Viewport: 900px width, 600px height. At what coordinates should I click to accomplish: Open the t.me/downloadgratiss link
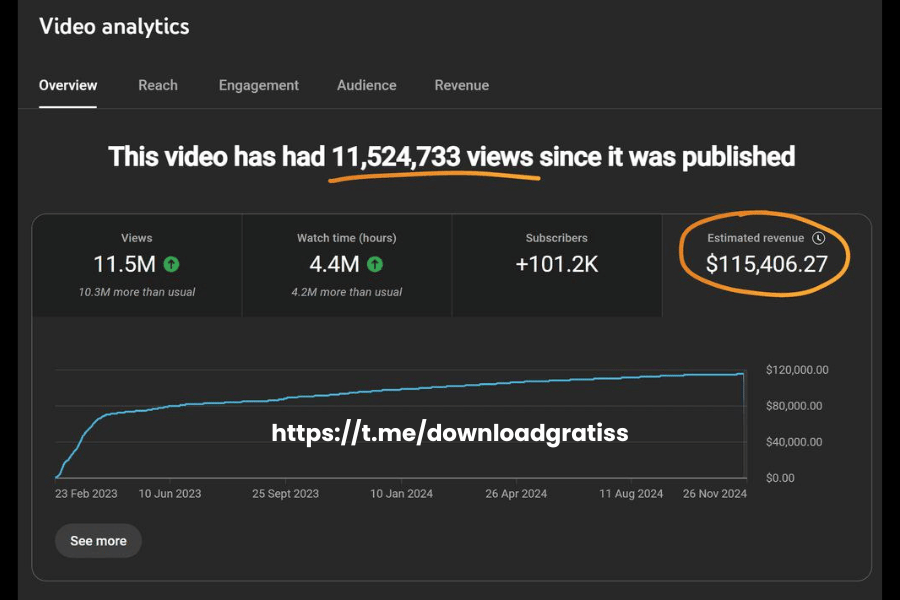pyautogui.click(x=450, y=432)
